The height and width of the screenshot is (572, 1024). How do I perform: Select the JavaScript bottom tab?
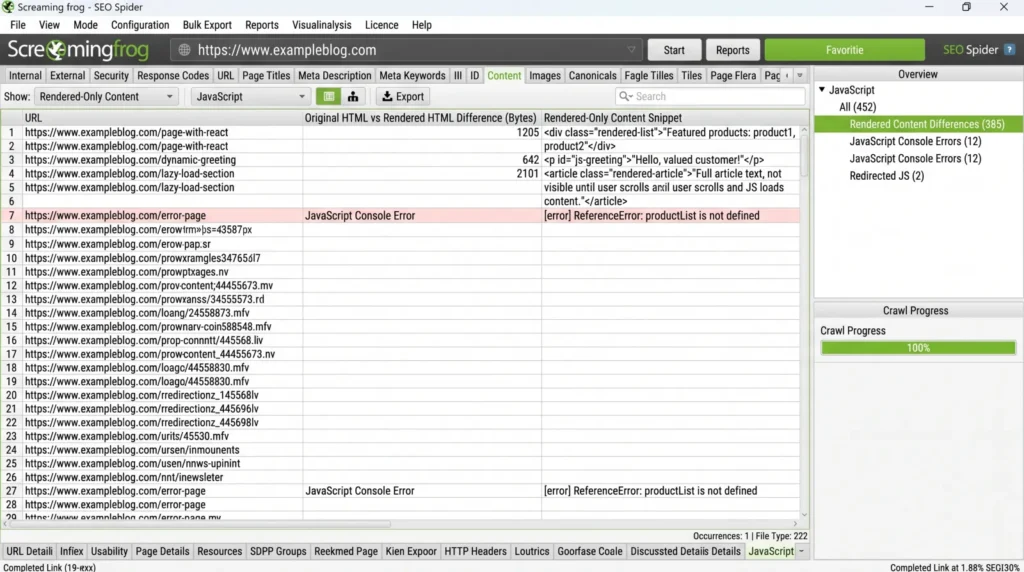click(771, 552)
